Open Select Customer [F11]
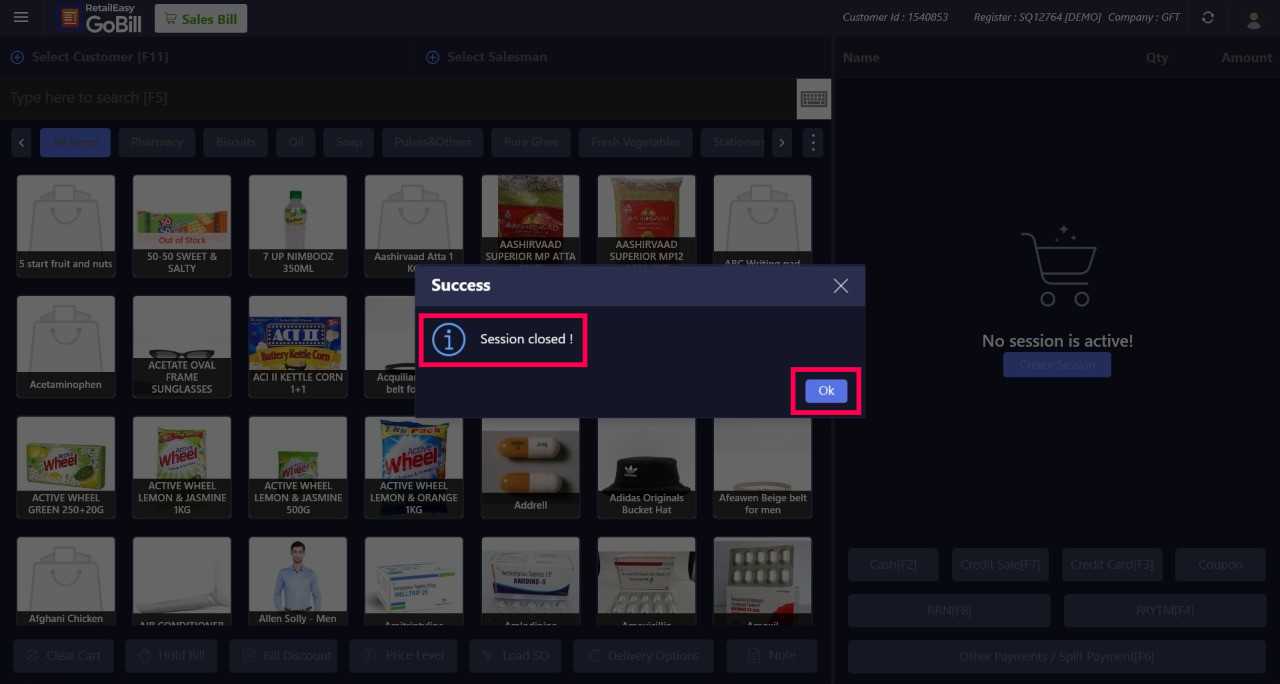The height and width of the screenshot is (684, 1280). 90,57
